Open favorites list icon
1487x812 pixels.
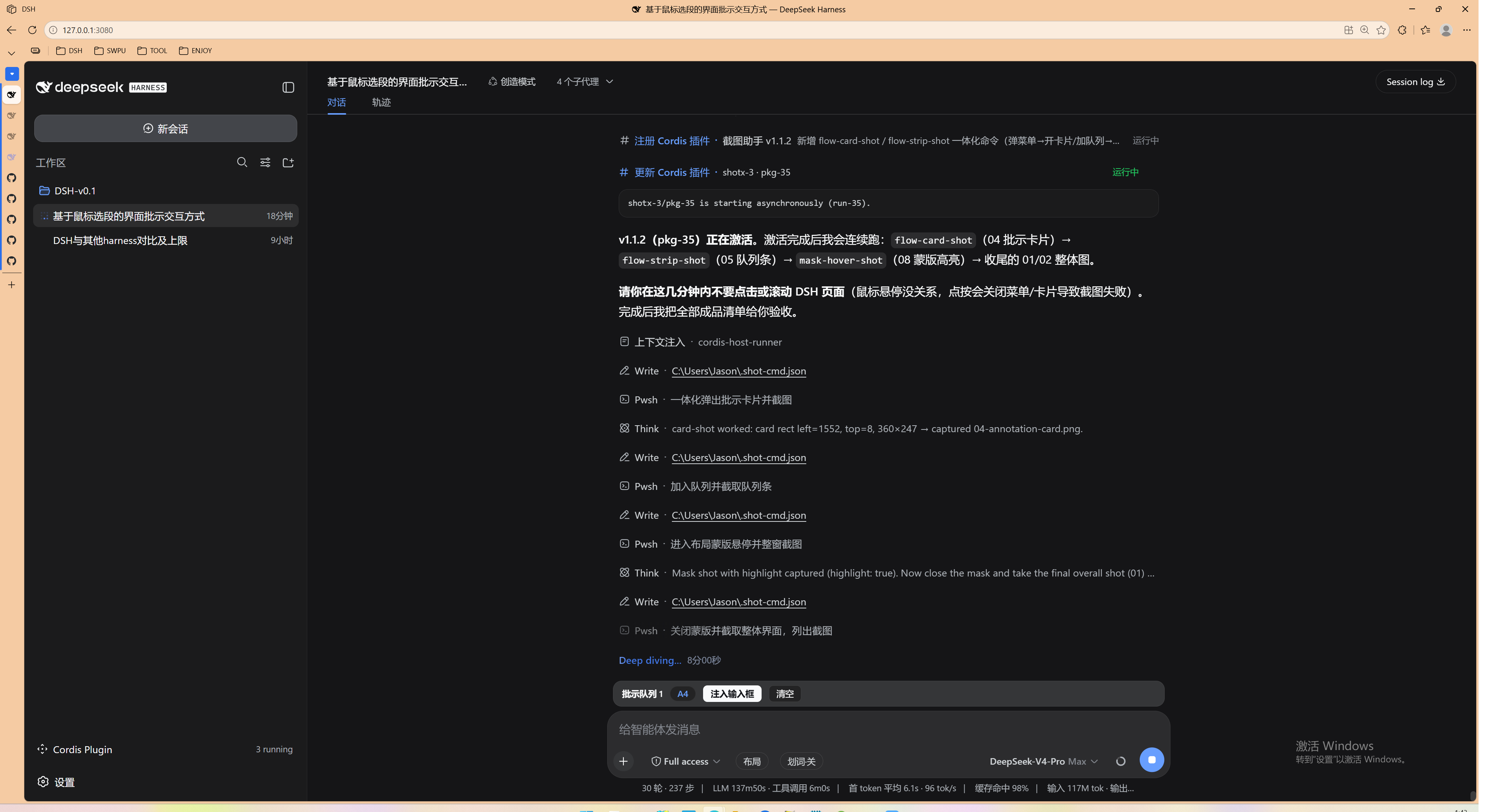[x=1425, y=30]
